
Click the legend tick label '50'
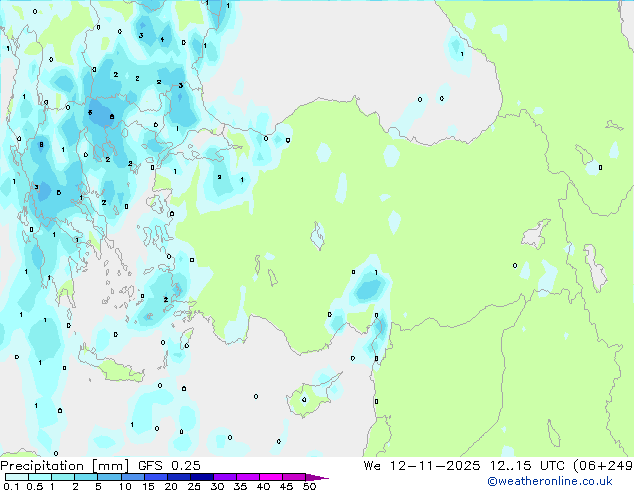(309, 486)
